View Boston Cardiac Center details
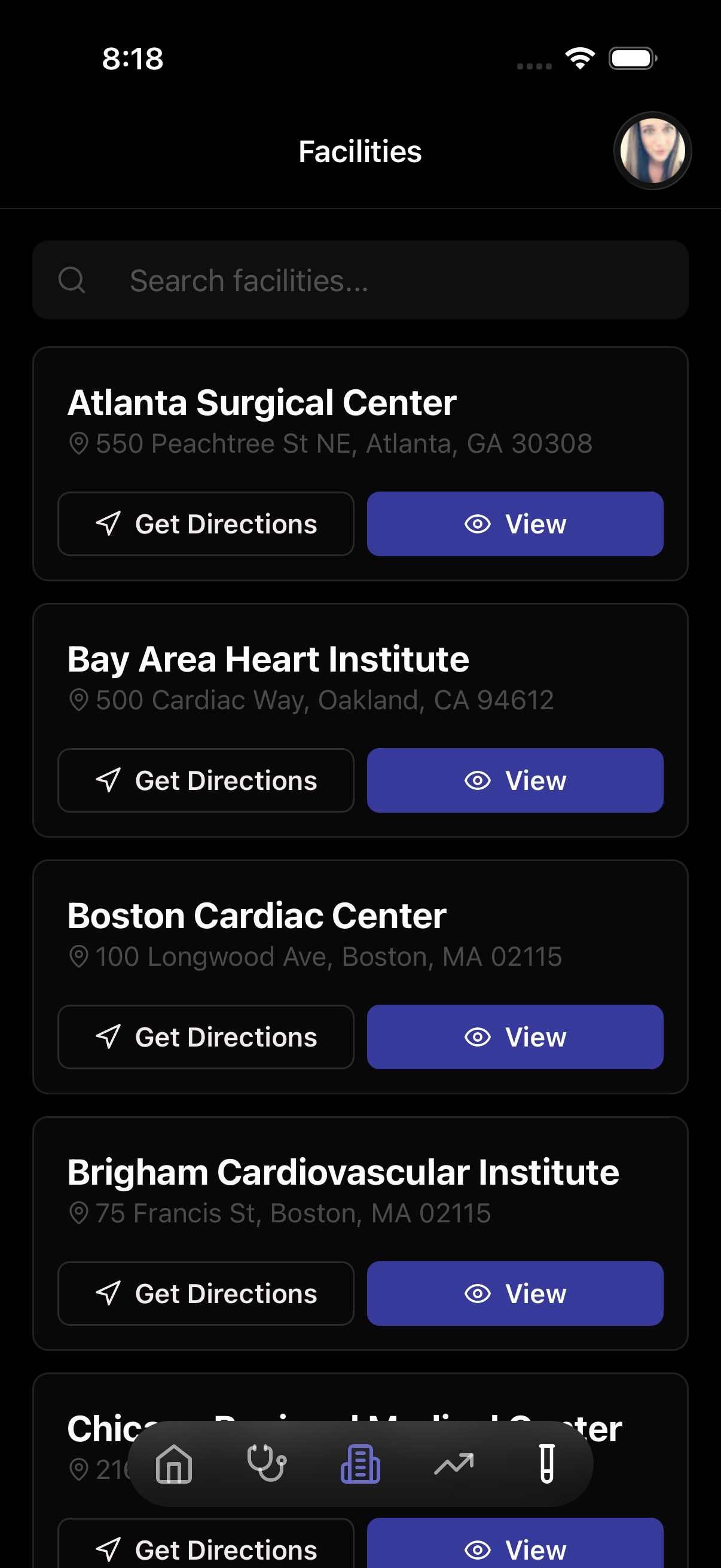The height and width of the screenshot is (1568, 721). (515, 1036)
